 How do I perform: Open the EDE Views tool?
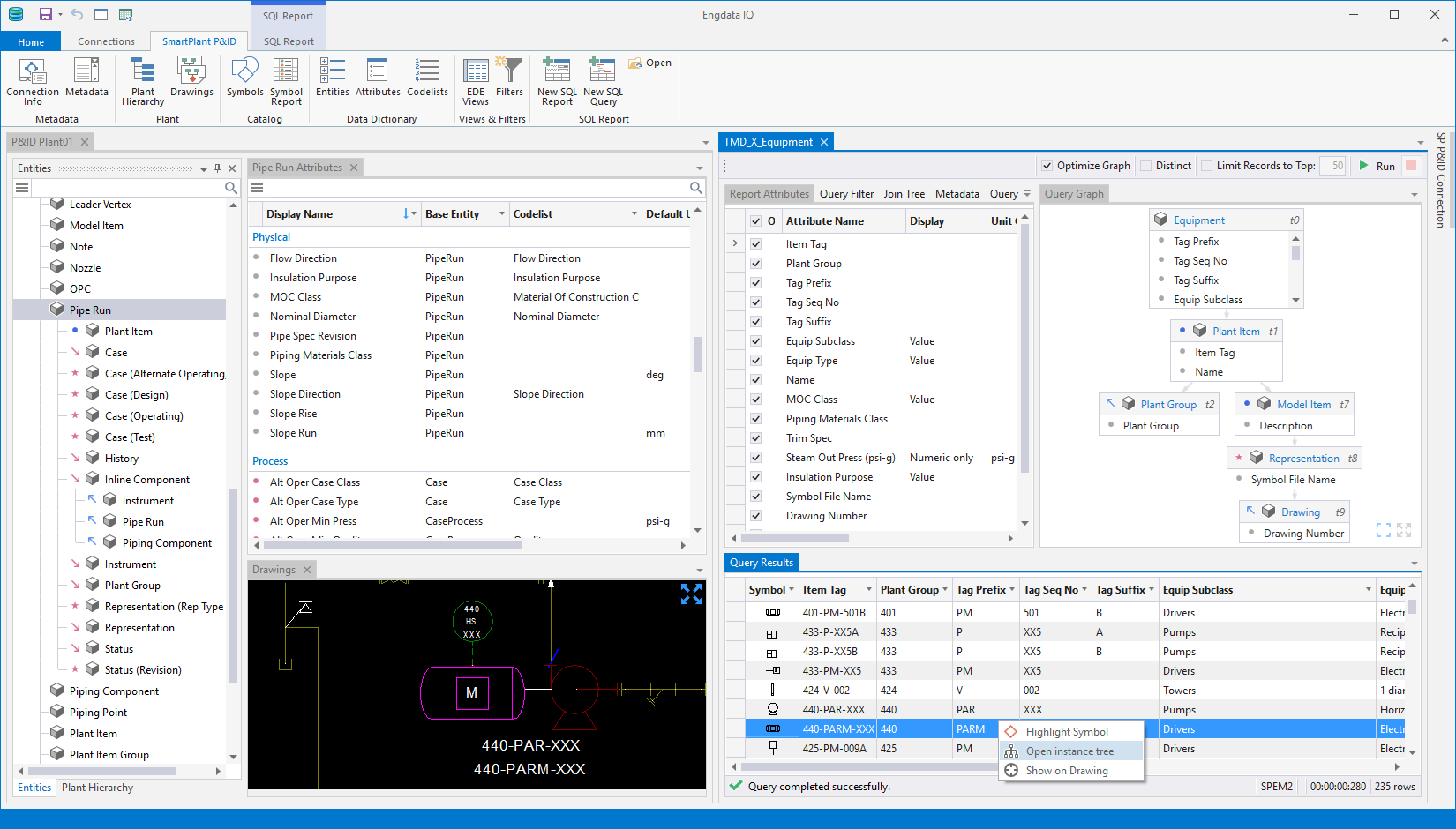[476, 79]
